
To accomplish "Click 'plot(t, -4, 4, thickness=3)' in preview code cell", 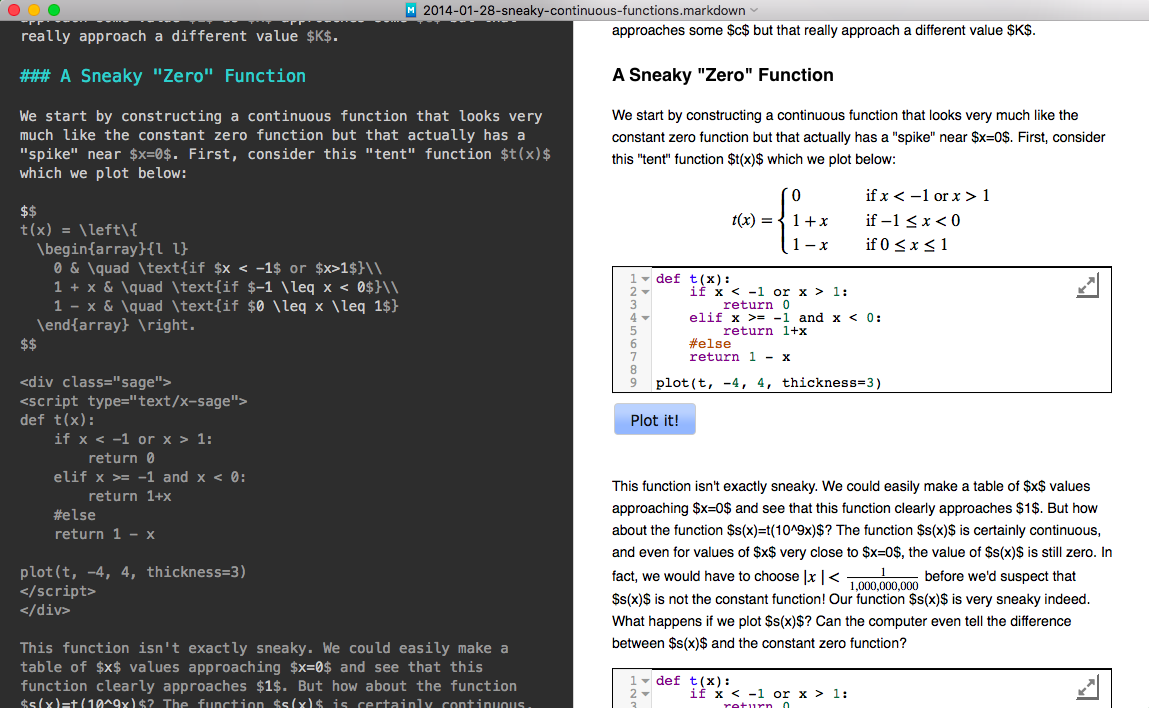I will pyautogui.click(x=769, y=383).
